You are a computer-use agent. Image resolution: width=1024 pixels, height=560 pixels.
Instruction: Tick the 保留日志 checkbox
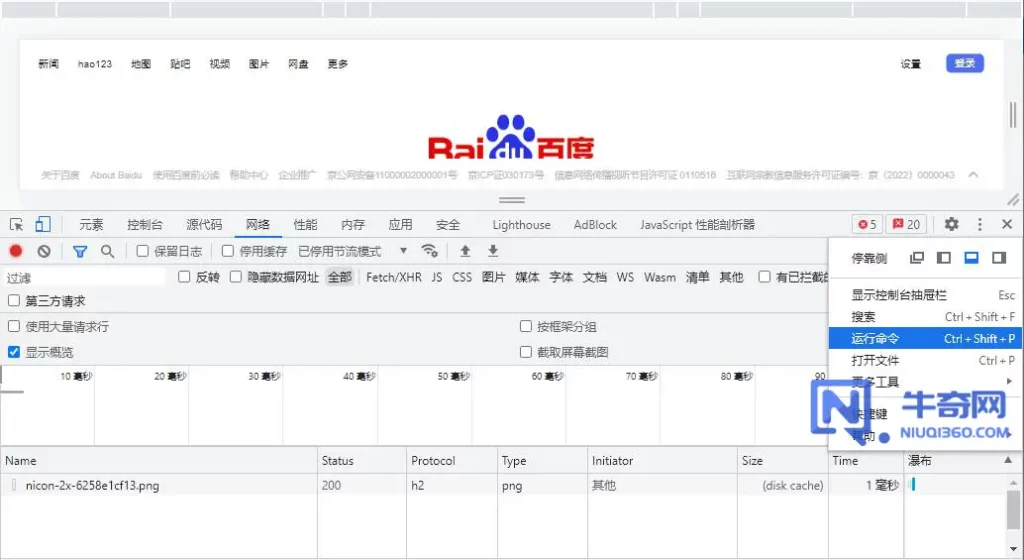[142, 251]
